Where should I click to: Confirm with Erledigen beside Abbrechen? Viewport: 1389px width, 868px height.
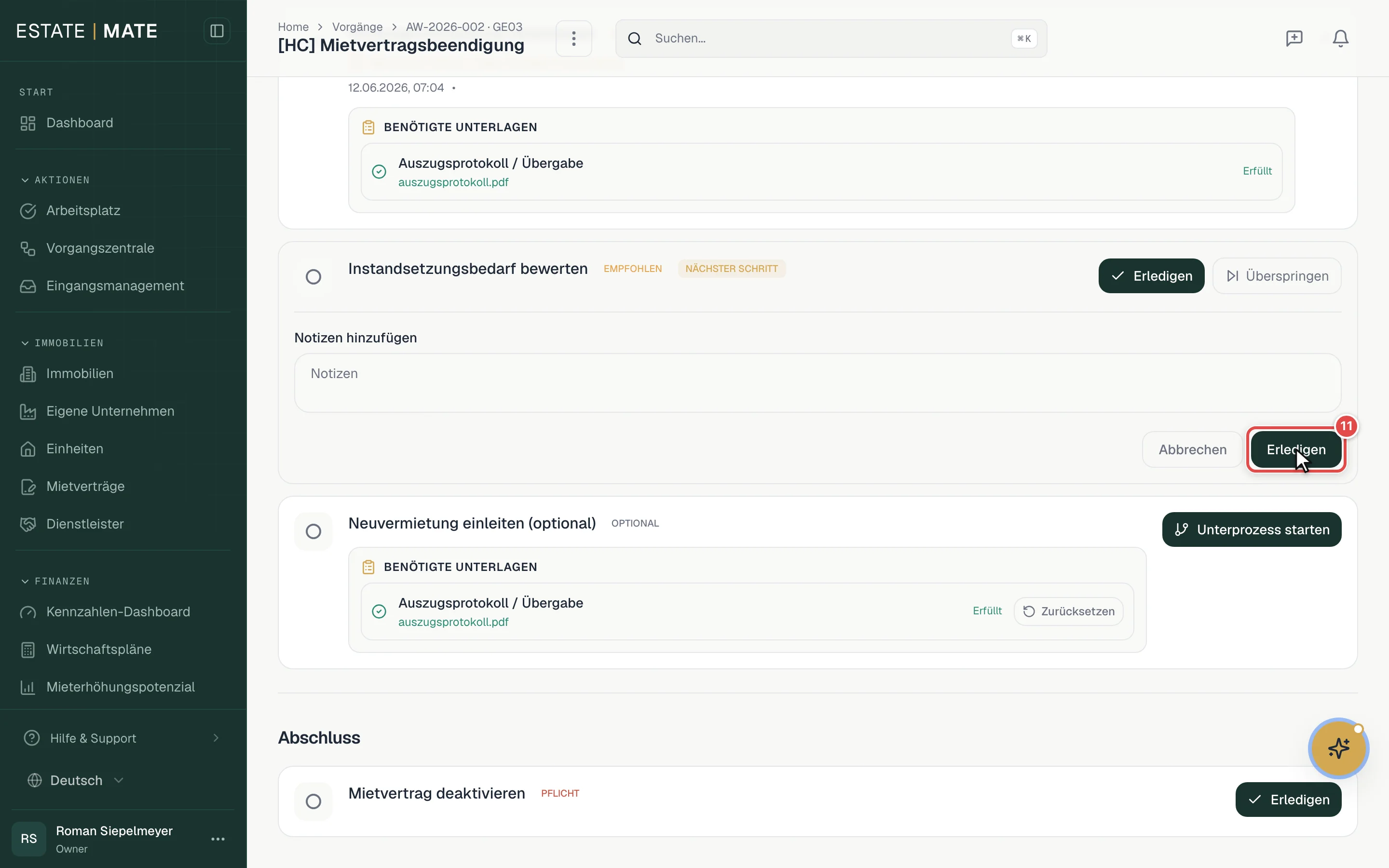(x=1296, y=449)
